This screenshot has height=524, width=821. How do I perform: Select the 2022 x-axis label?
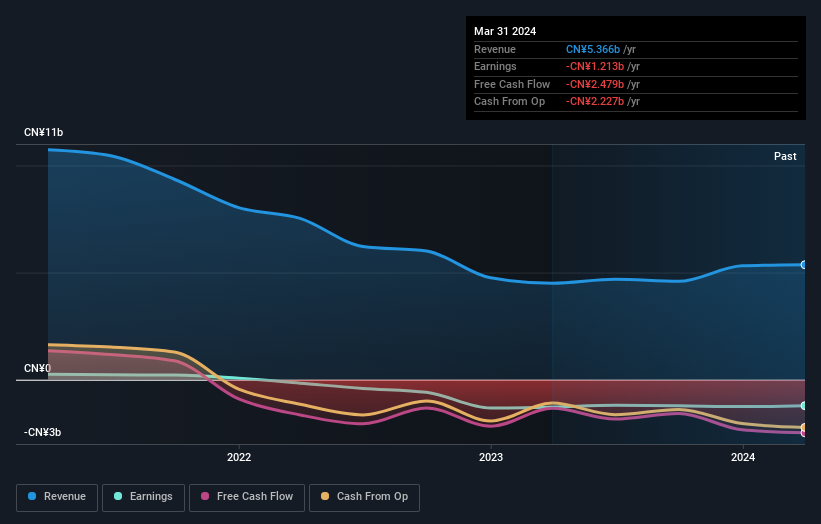239,458
